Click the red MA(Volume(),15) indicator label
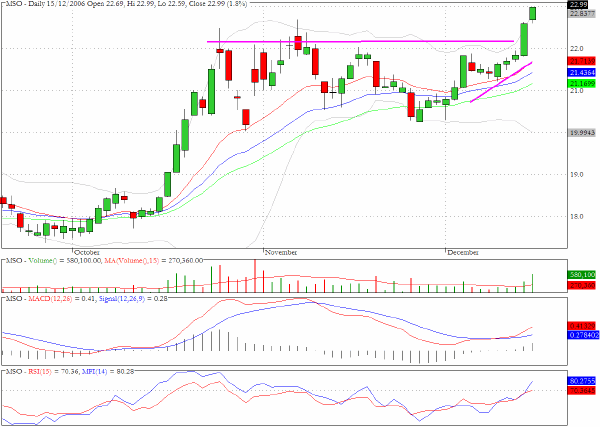This screenshot has height=427, width=600. 132,261
